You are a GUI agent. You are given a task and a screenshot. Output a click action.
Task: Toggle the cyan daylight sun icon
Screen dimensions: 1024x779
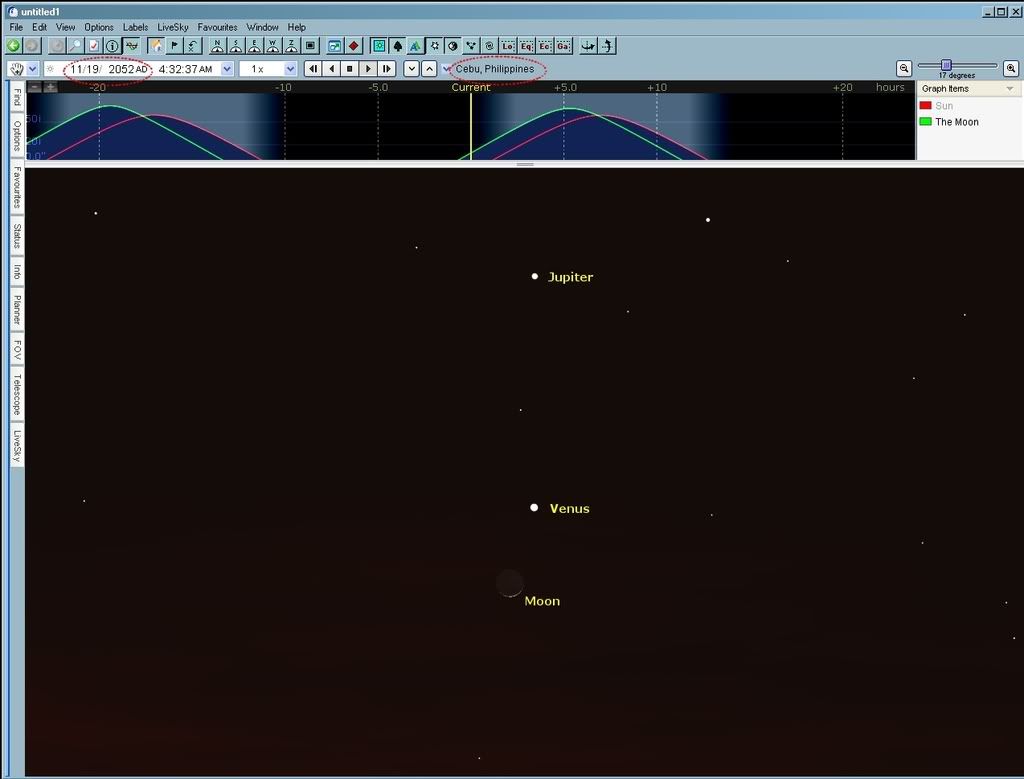pyautogui.click(x=379, y=46)
